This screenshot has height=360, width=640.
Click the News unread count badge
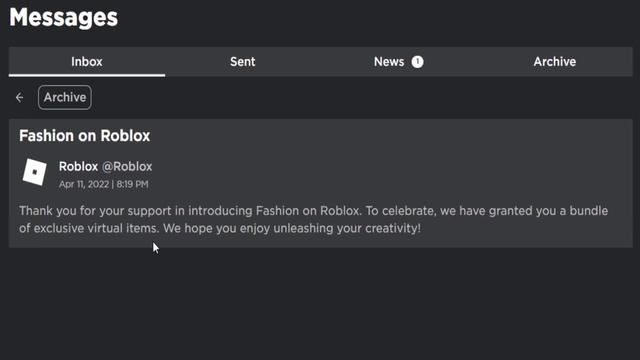tap(417, 62)
